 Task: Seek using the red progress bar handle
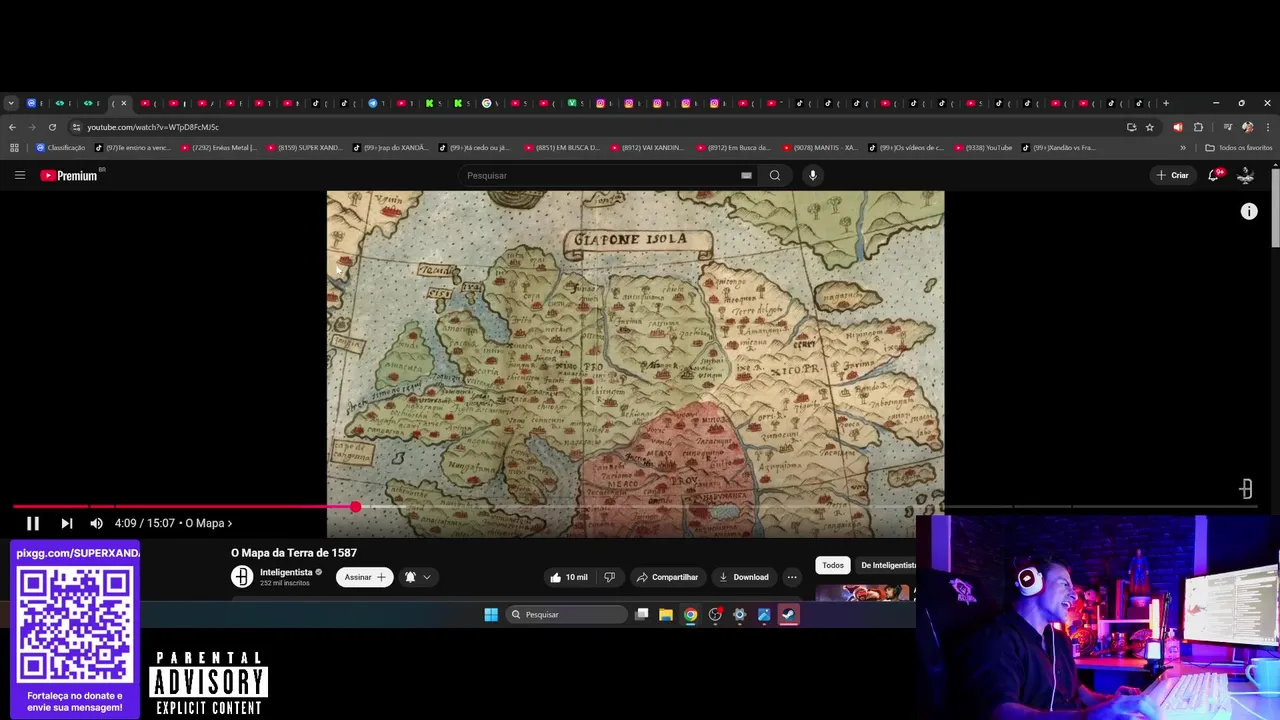tap(356, 507)
